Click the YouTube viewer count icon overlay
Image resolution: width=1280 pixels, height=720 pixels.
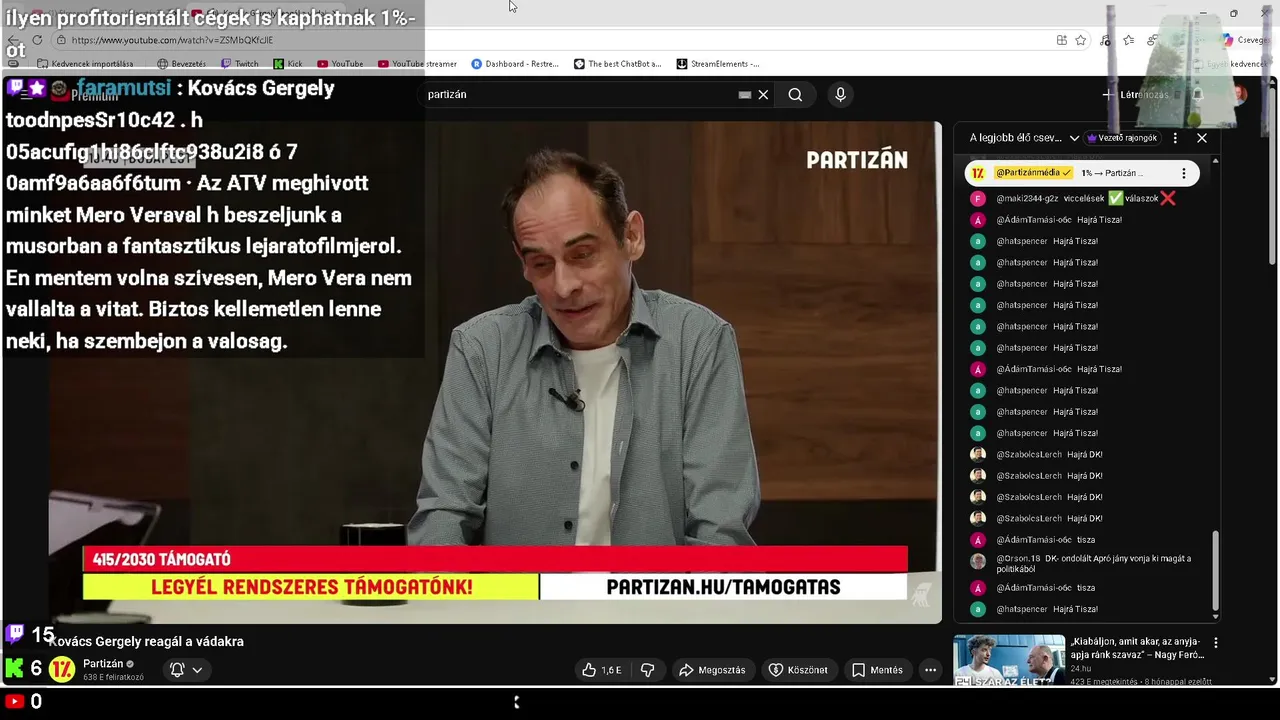14,702
